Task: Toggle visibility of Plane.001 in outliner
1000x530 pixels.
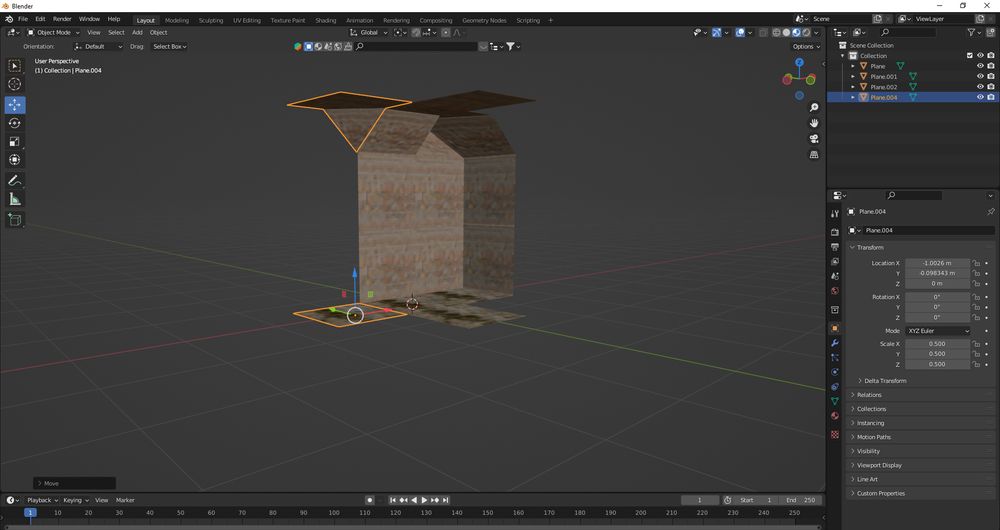Action: click(x=980, y=77)
